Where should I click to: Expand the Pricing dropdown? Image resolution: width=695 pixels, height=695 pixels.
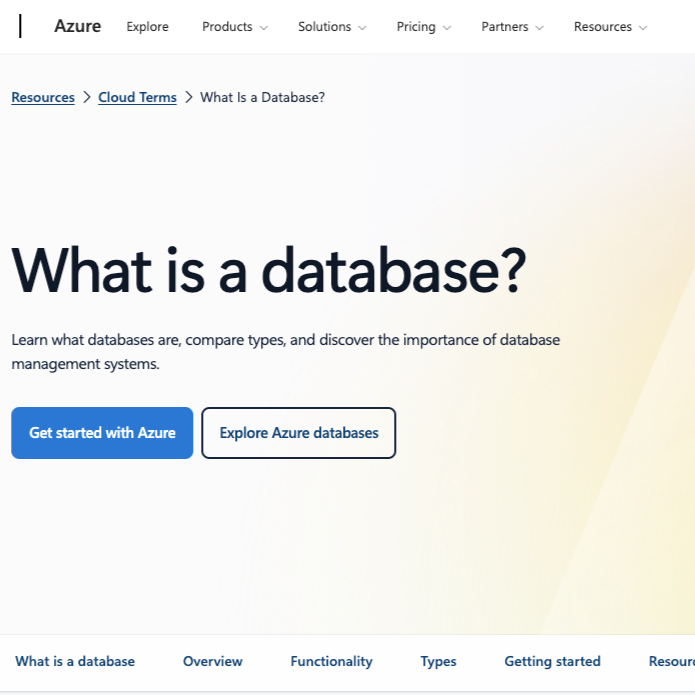(x=424, y=27)
